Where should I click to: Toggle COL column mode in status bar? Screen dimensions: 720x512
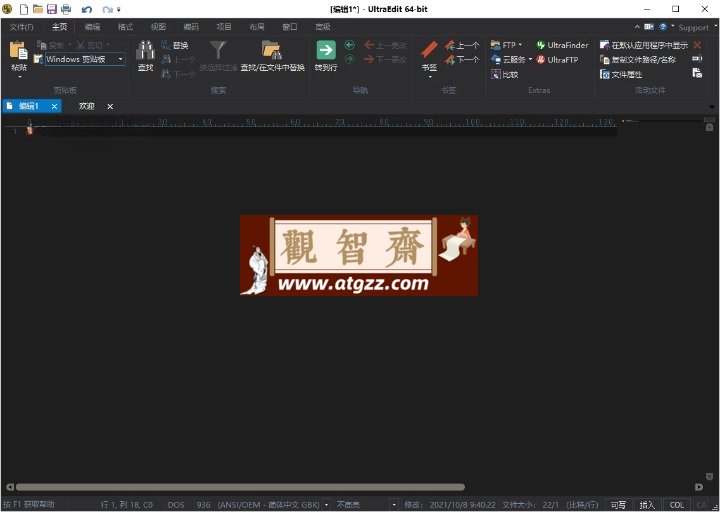coord(676,505)
